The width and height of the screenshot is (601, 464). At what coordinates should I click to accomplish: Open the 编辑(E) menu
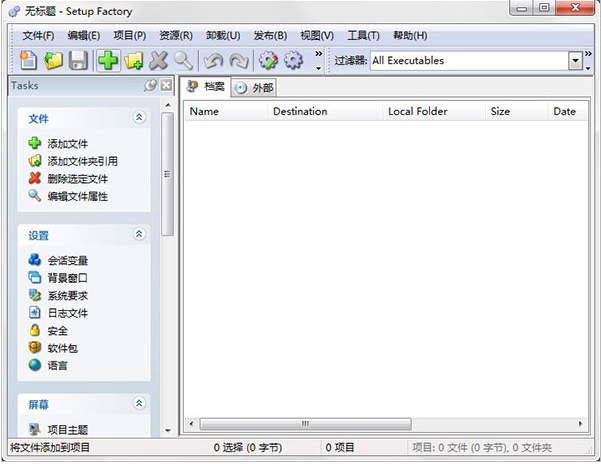click(84, 36)
